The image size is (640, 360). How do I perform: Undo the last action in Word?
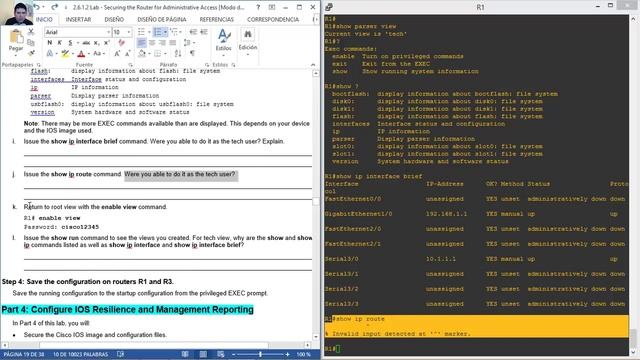[37, 7]
